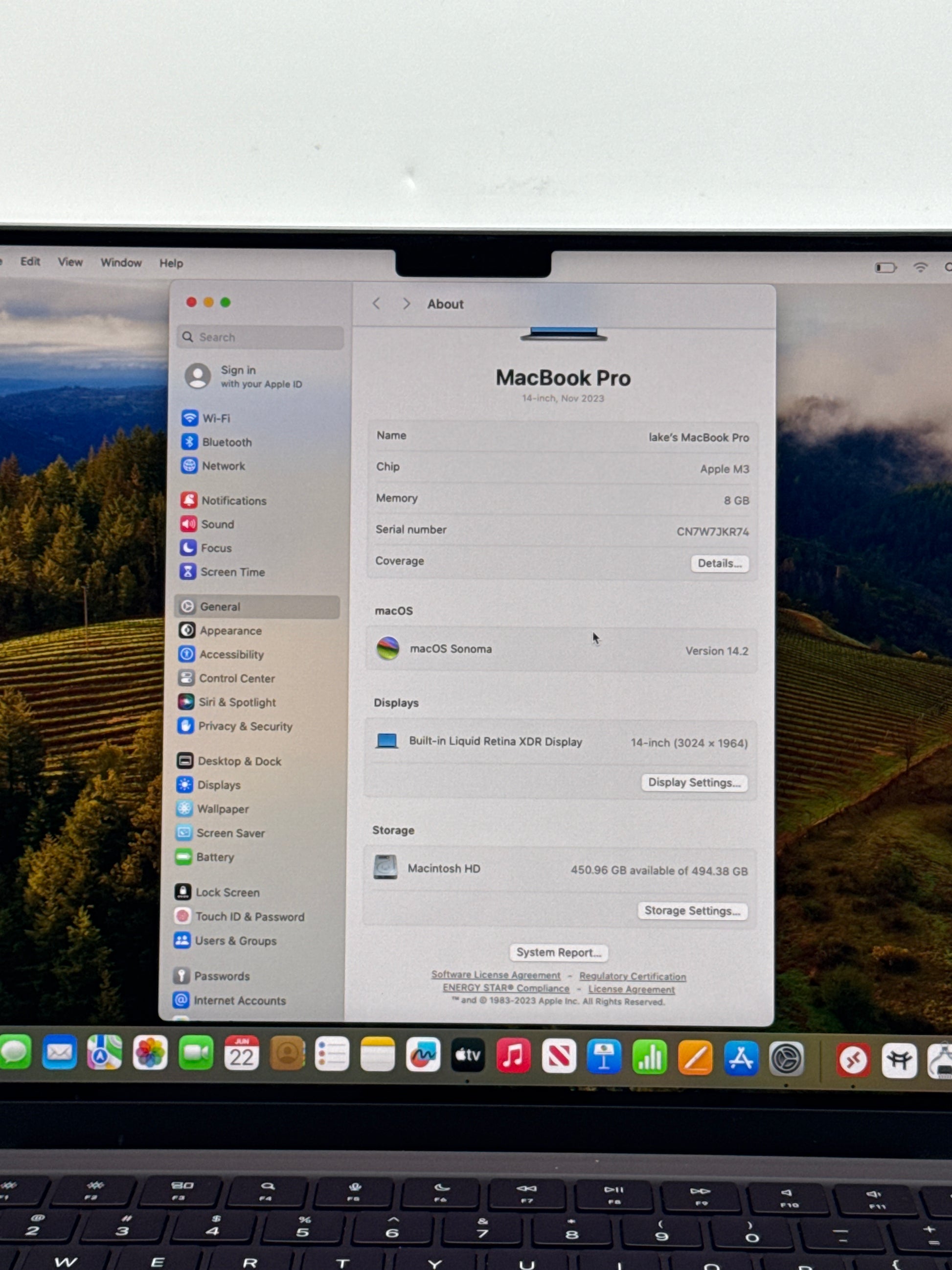Open the Window menu
952x1270 pixels.
point(121,262)
